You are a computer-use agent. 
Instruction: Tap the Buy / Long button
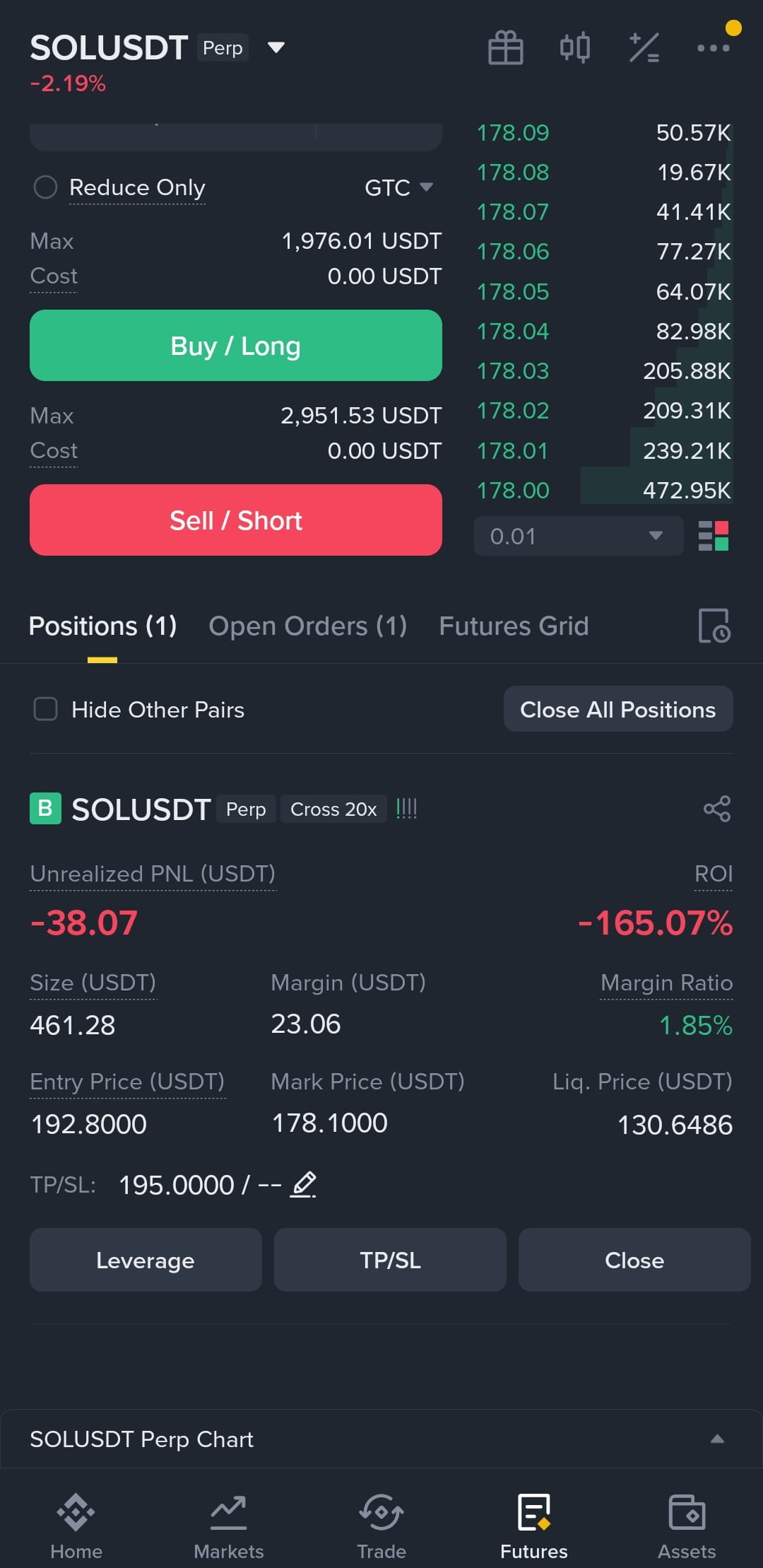click(x=236, y=346)
